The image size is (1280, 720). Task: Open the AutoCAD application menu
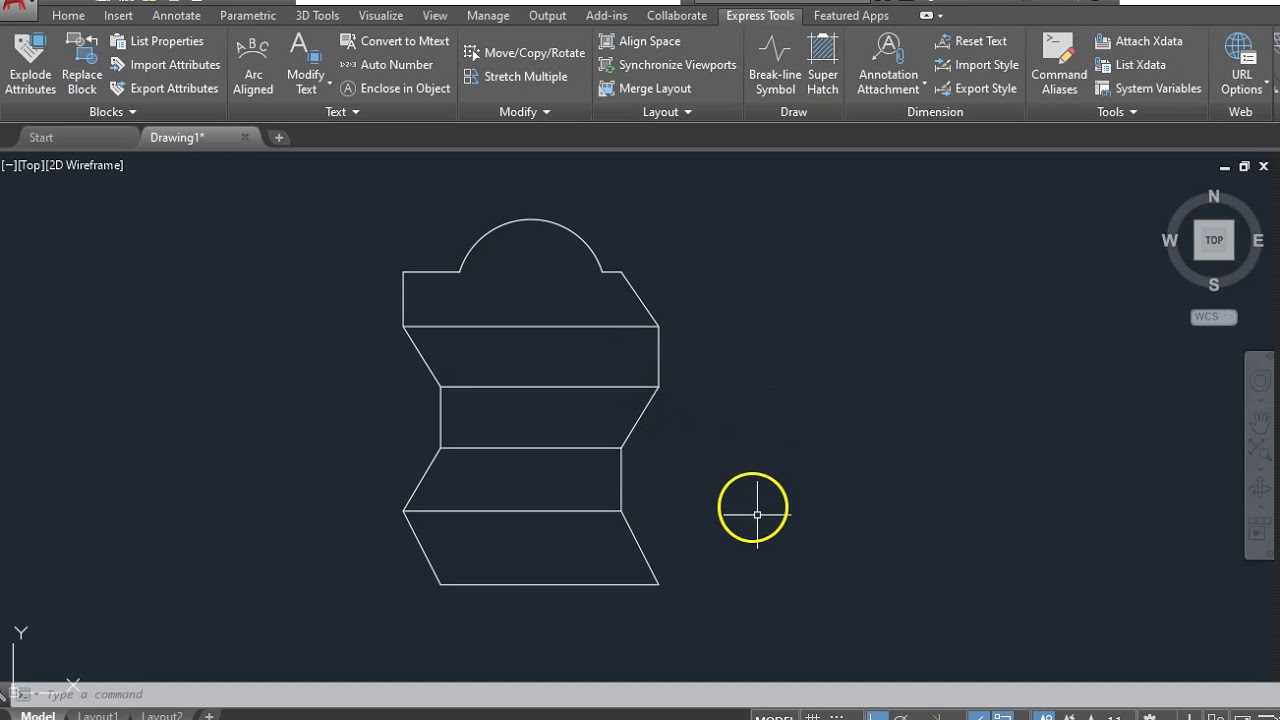pyautogui.click(x=18, y=10)
